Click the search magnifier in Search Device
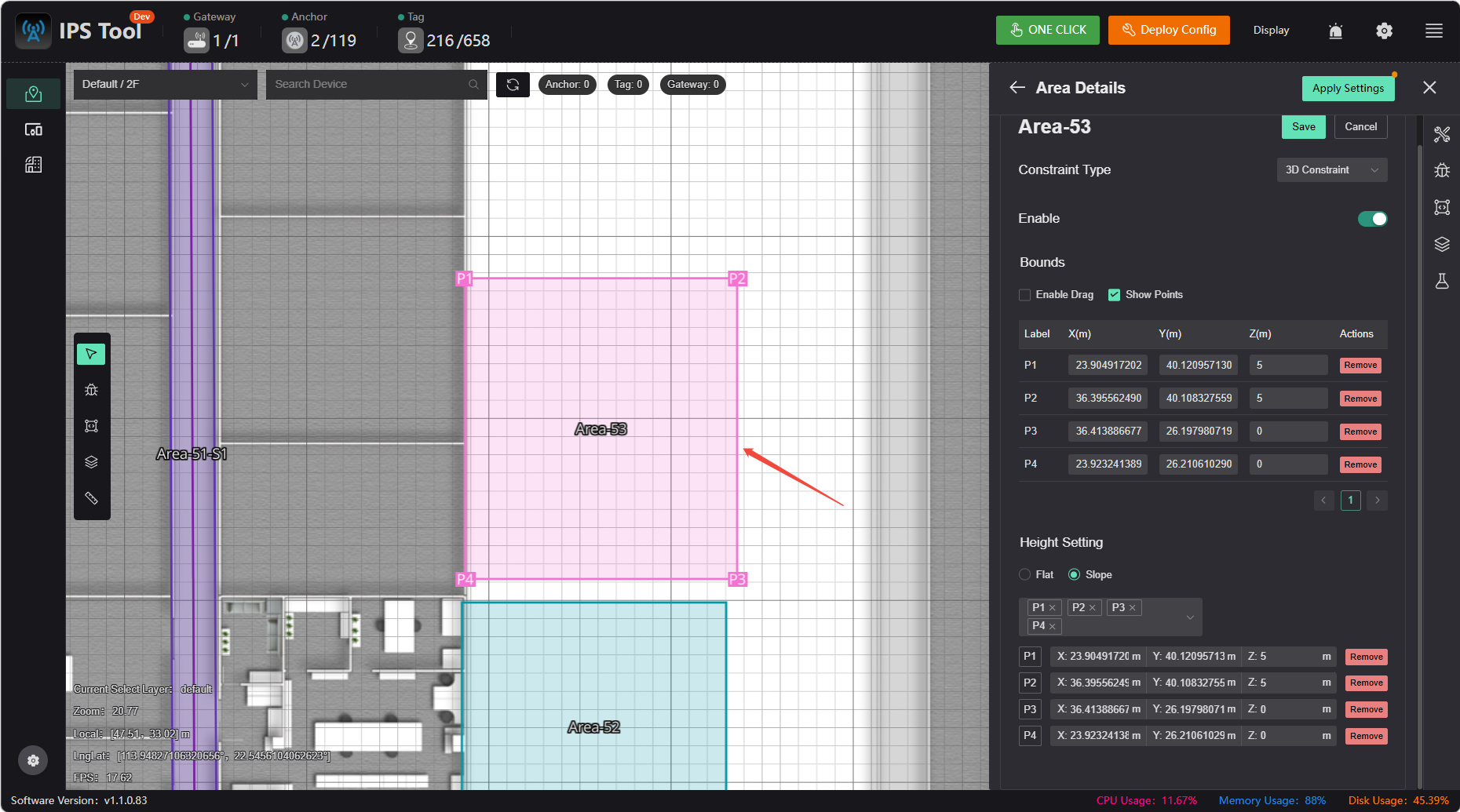This screenshot has width=1460, height=812. pyautogui.click(x=473, y=85)
